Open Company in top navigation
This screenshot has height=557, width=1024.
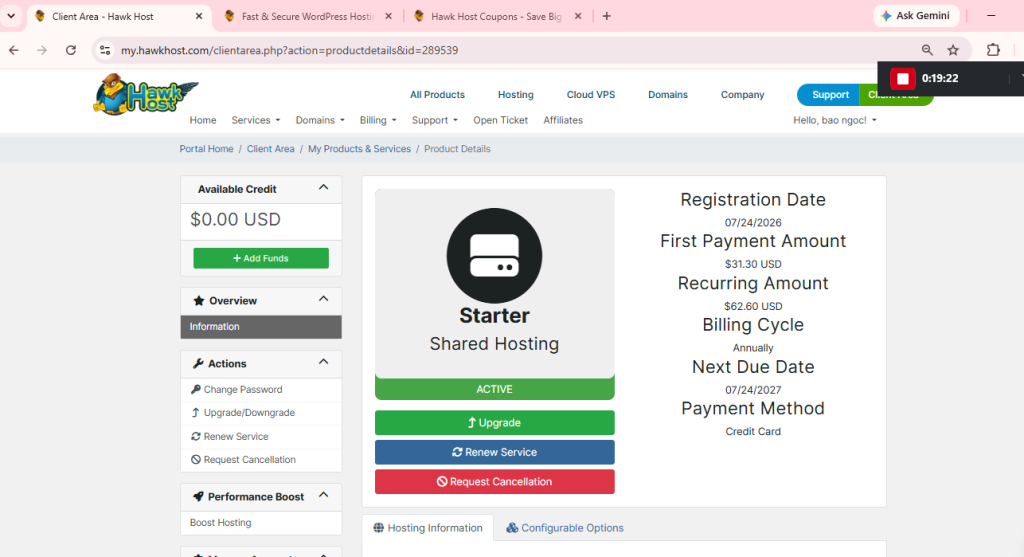[743, 95]
